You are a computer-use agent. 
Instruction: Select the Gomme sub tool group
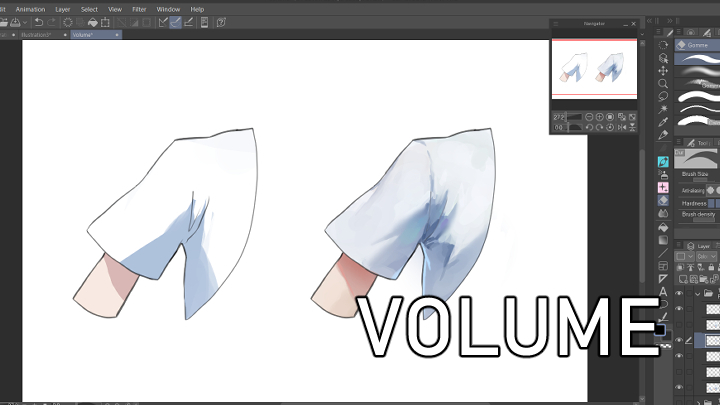(x=698, y=45)
